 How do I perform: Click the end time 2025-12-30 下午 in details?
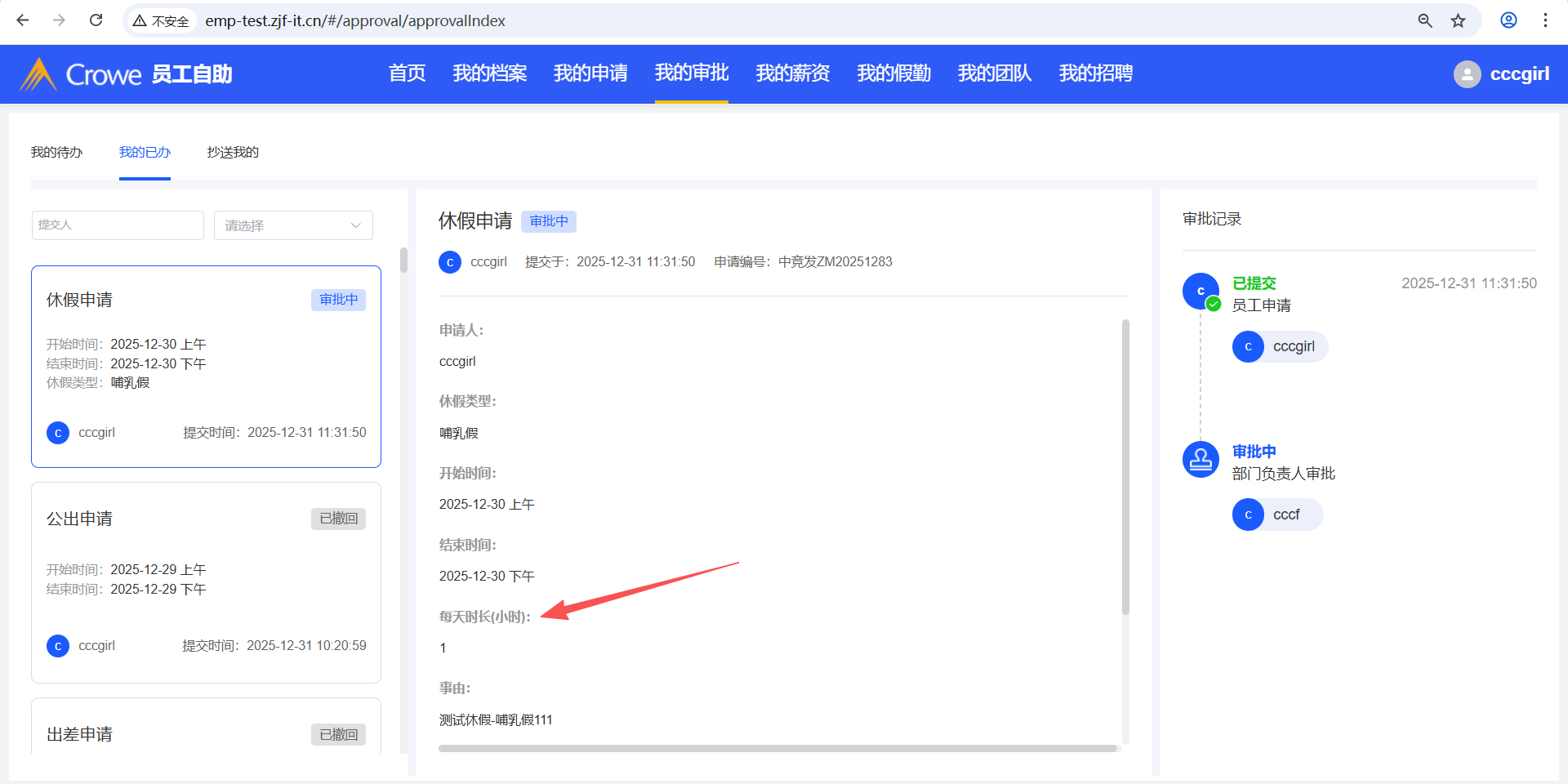[487, 577]
